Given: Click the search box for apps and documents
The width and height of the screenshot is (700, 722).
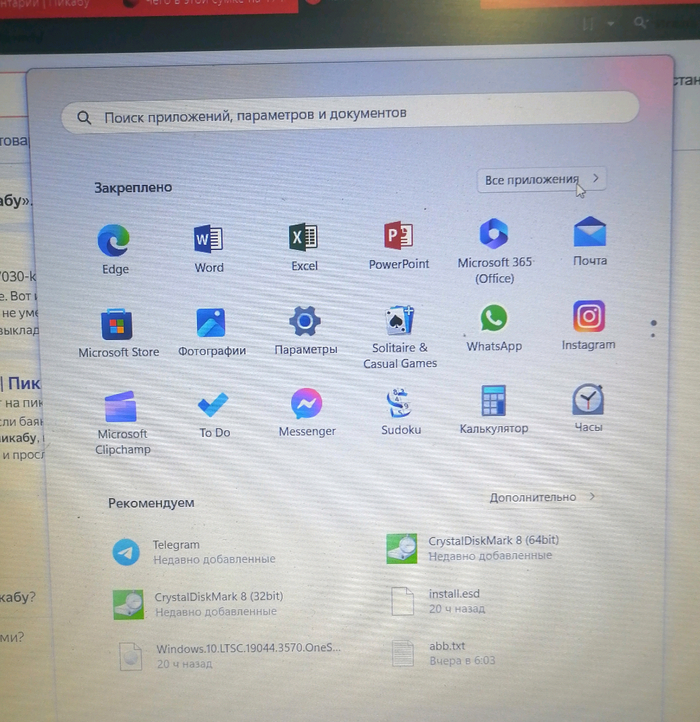Looking at the screenshot, I should [350, 115].
